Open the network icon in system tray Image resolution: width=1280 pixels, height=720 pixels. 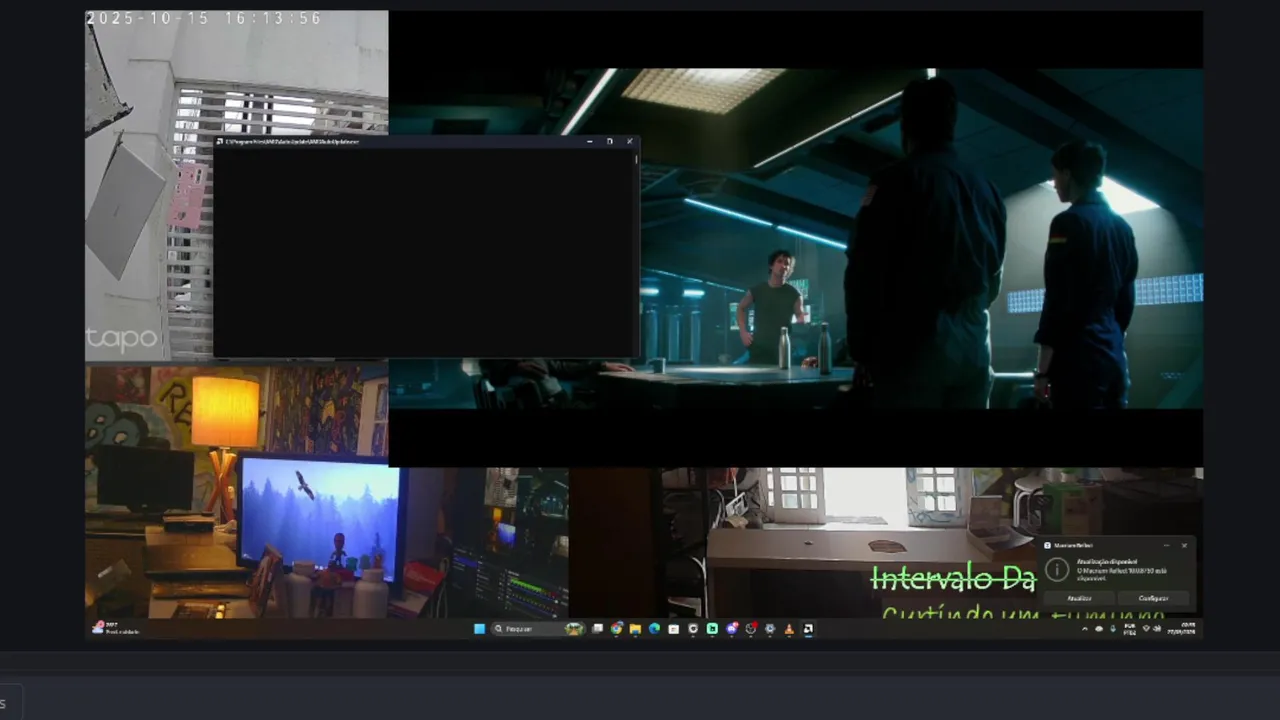1146,629
